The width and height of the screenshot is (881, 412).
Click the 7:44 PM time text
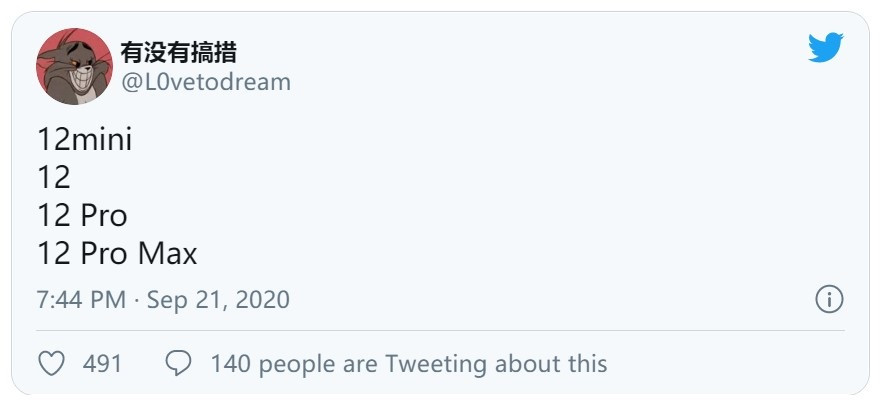click(x=81, y=300)
